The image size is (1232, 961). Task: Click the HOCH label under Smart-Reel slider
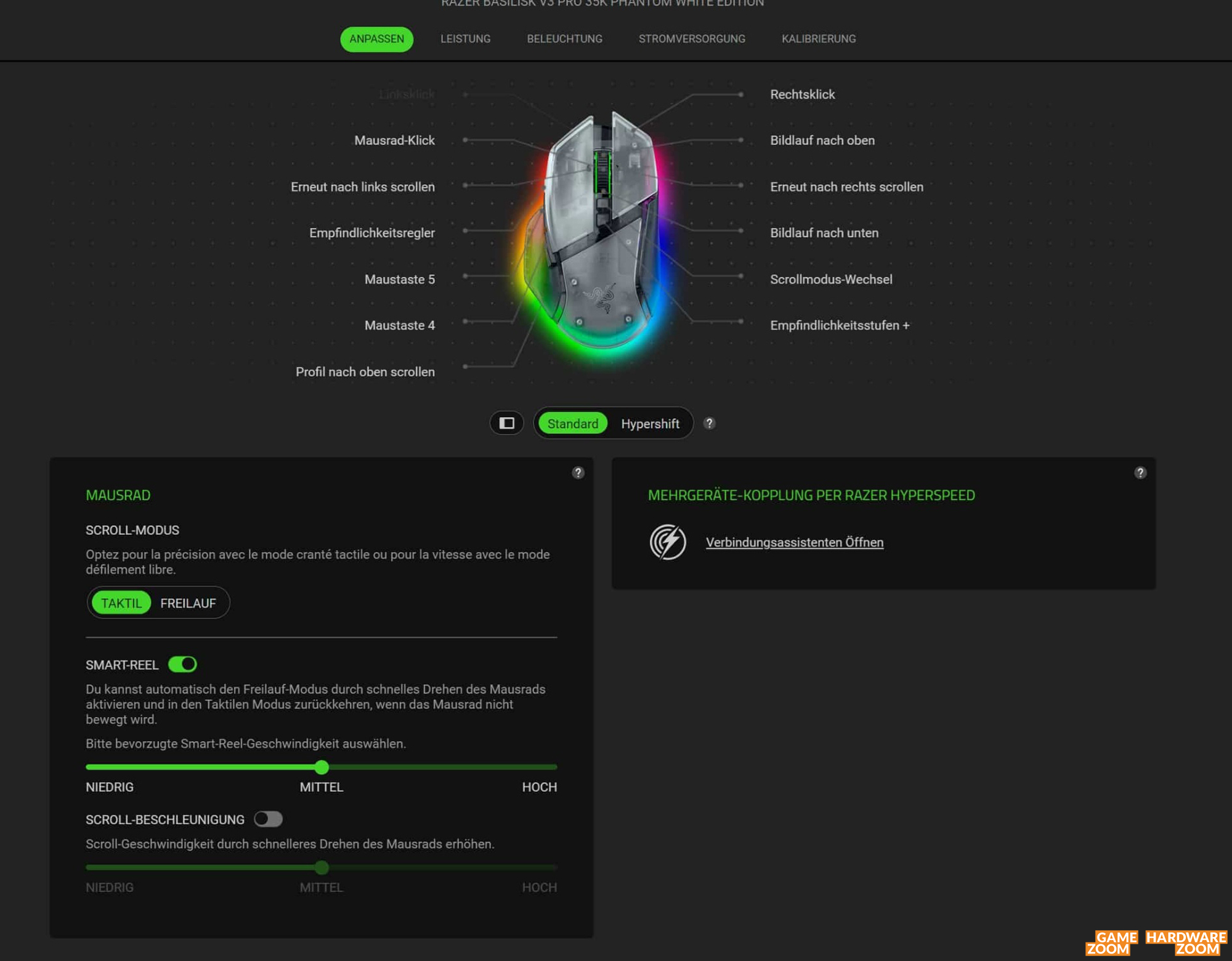pos(540,787)
